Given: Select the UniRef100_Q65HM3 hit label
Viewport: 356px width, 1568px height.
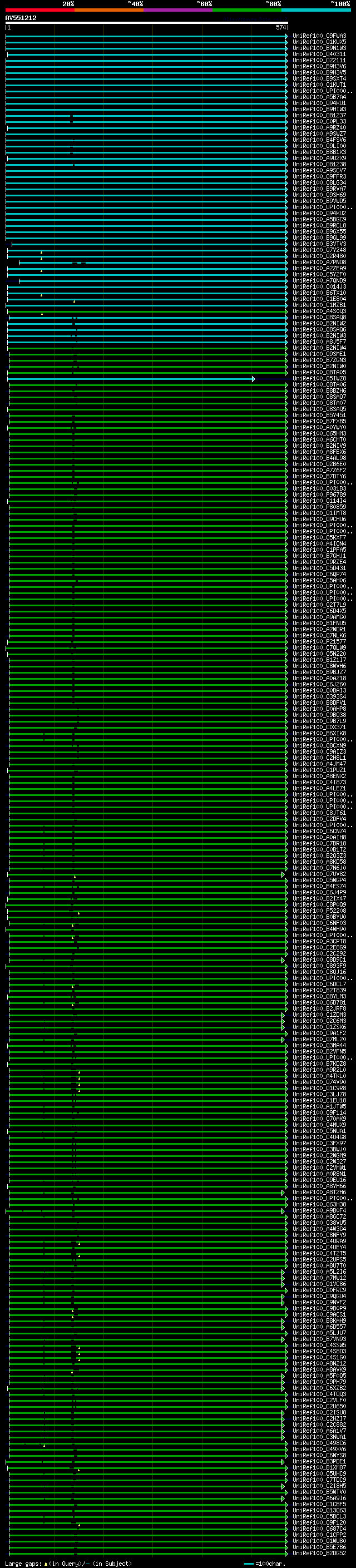Looking at the screenshot, I should tap(319, 433).
